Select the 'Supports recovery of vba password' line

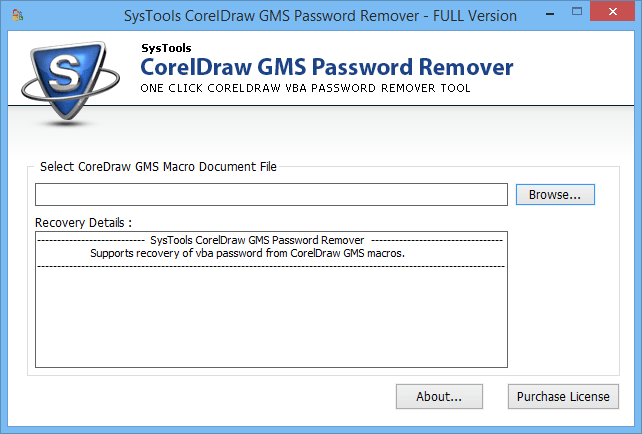[x=247, y=253]
